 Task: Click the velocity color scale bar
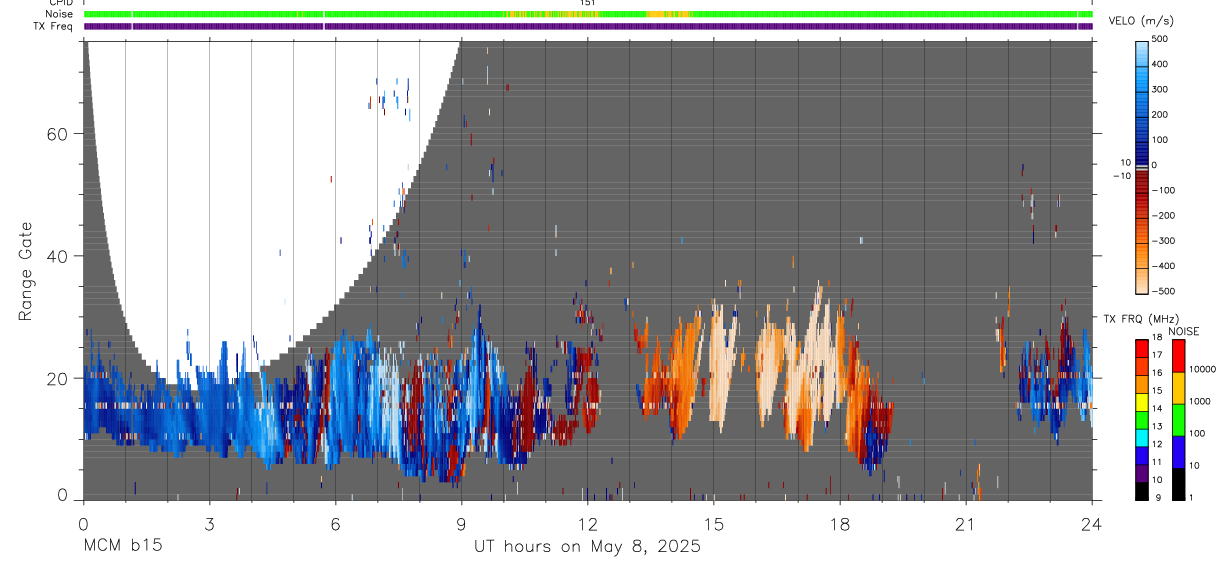1143,166
